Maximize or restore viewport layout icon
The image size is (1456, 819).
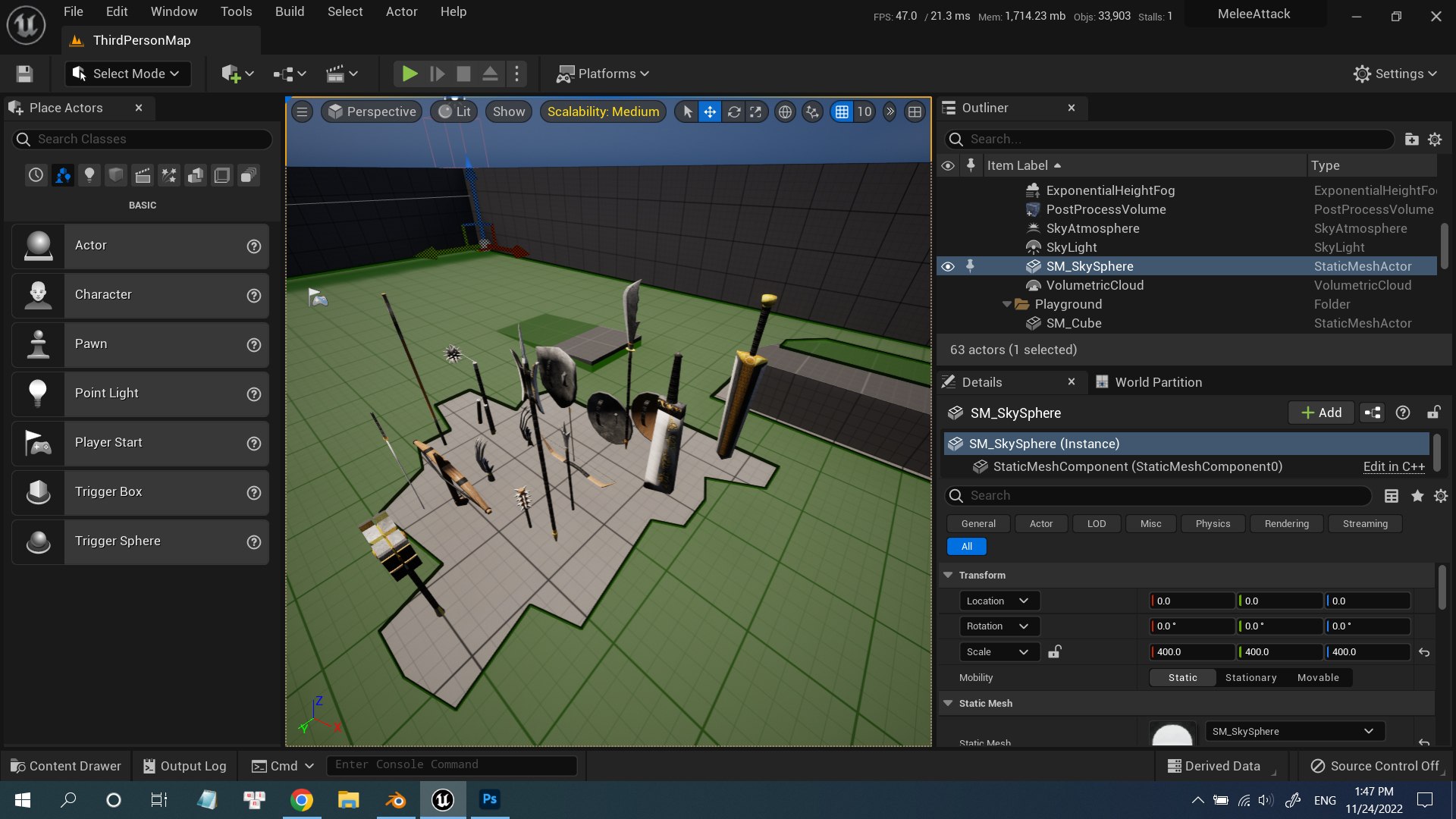(915, 112)
